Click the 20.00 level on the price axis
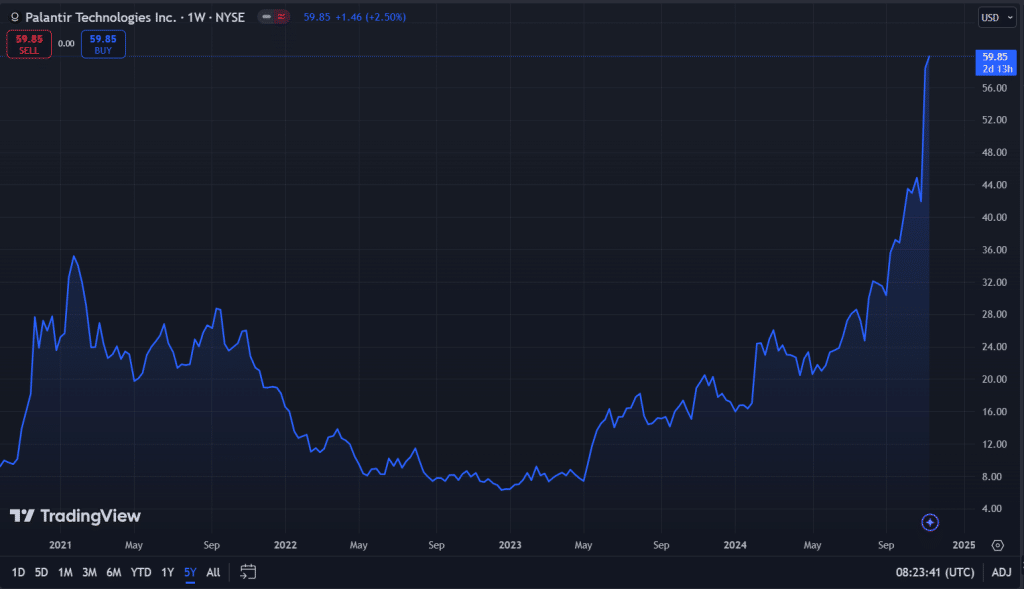The image size is (1024, 589). pyautogui.click(x=995, y=379)
